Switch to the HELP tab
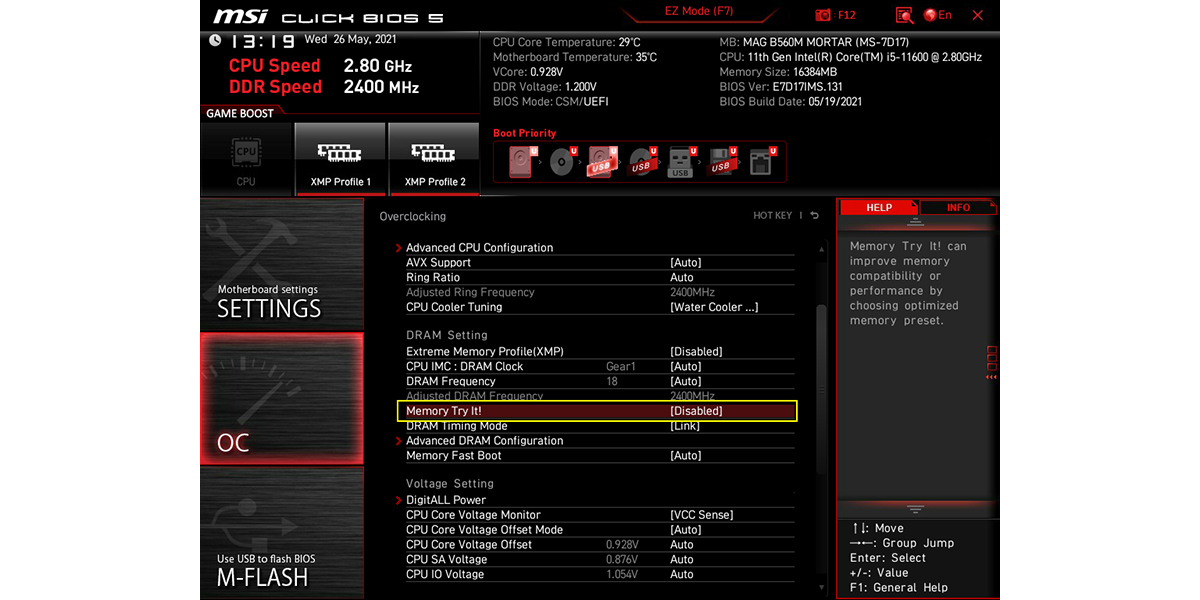 878,207
